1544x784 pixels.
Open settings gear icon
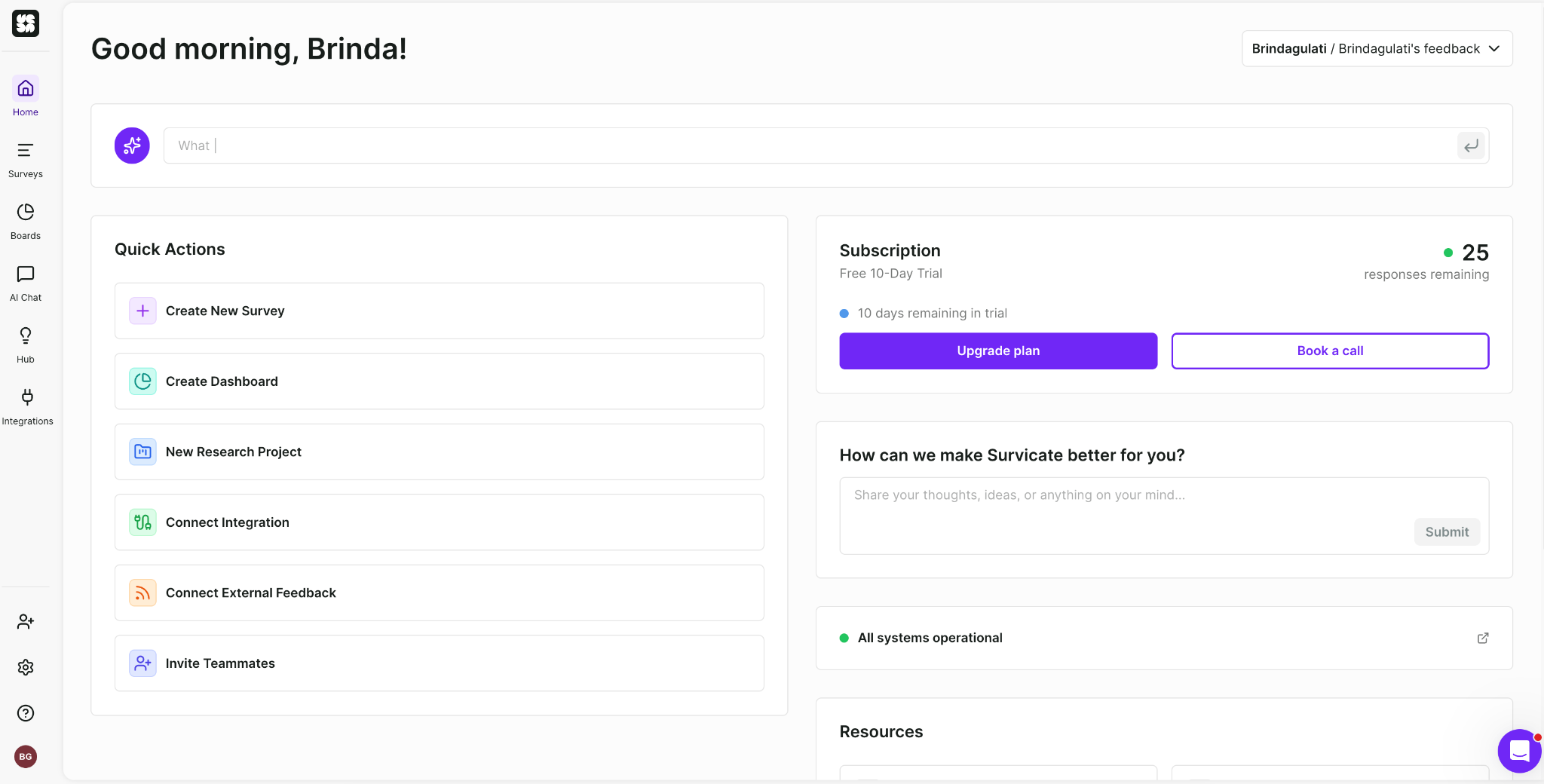tap(26, 667)
